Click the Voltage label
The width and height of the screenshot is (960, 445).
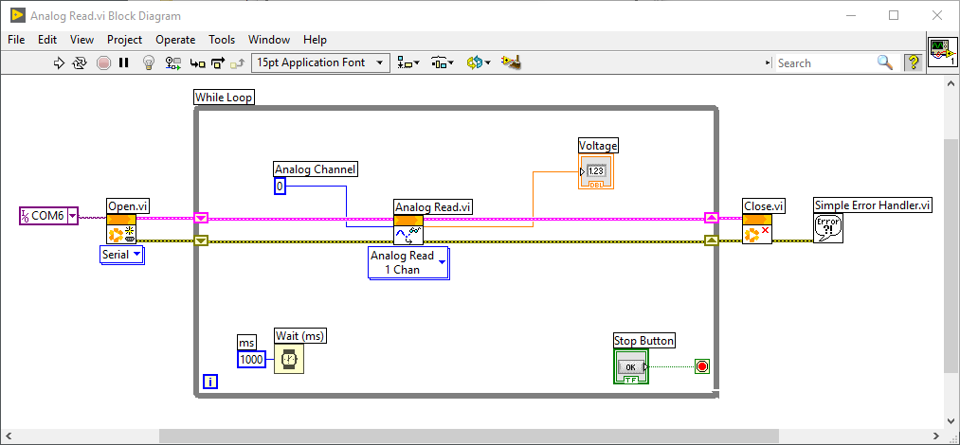[598, 145]
